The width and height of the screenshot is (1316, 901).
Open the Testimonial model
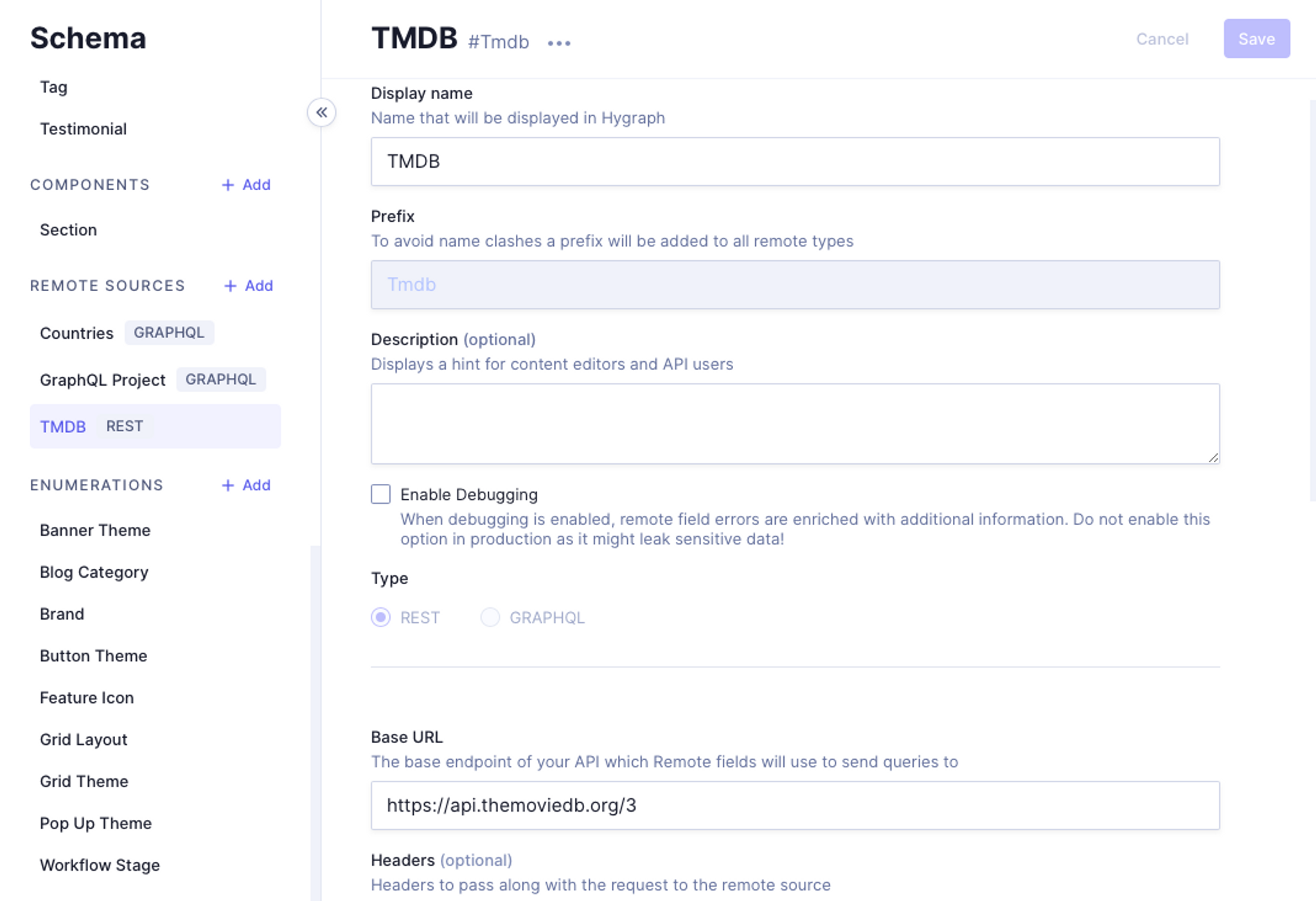tap(84, 129)
